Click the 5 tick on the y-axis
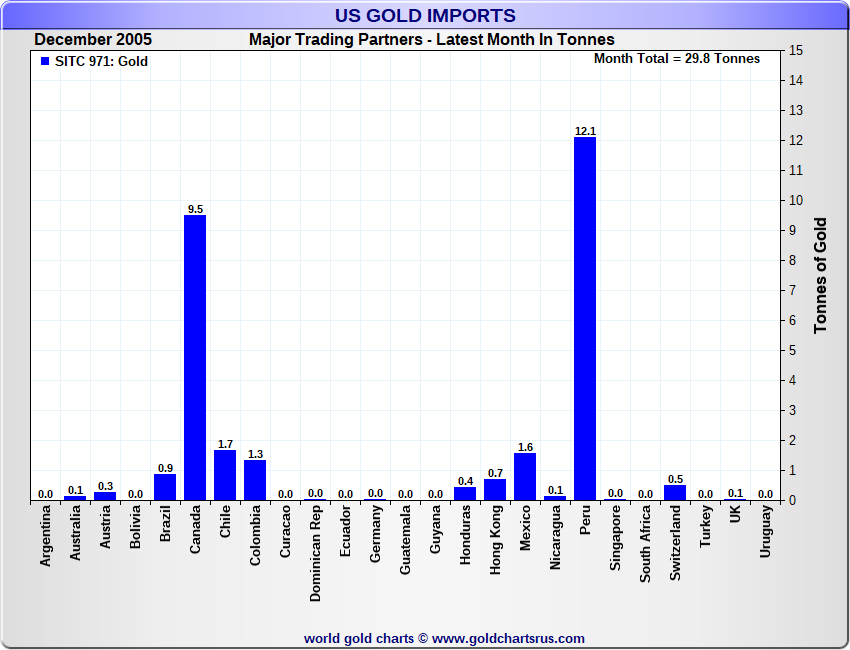Image resolution: width=850 pixels, height=650 pixels. (x=793, y=351)
